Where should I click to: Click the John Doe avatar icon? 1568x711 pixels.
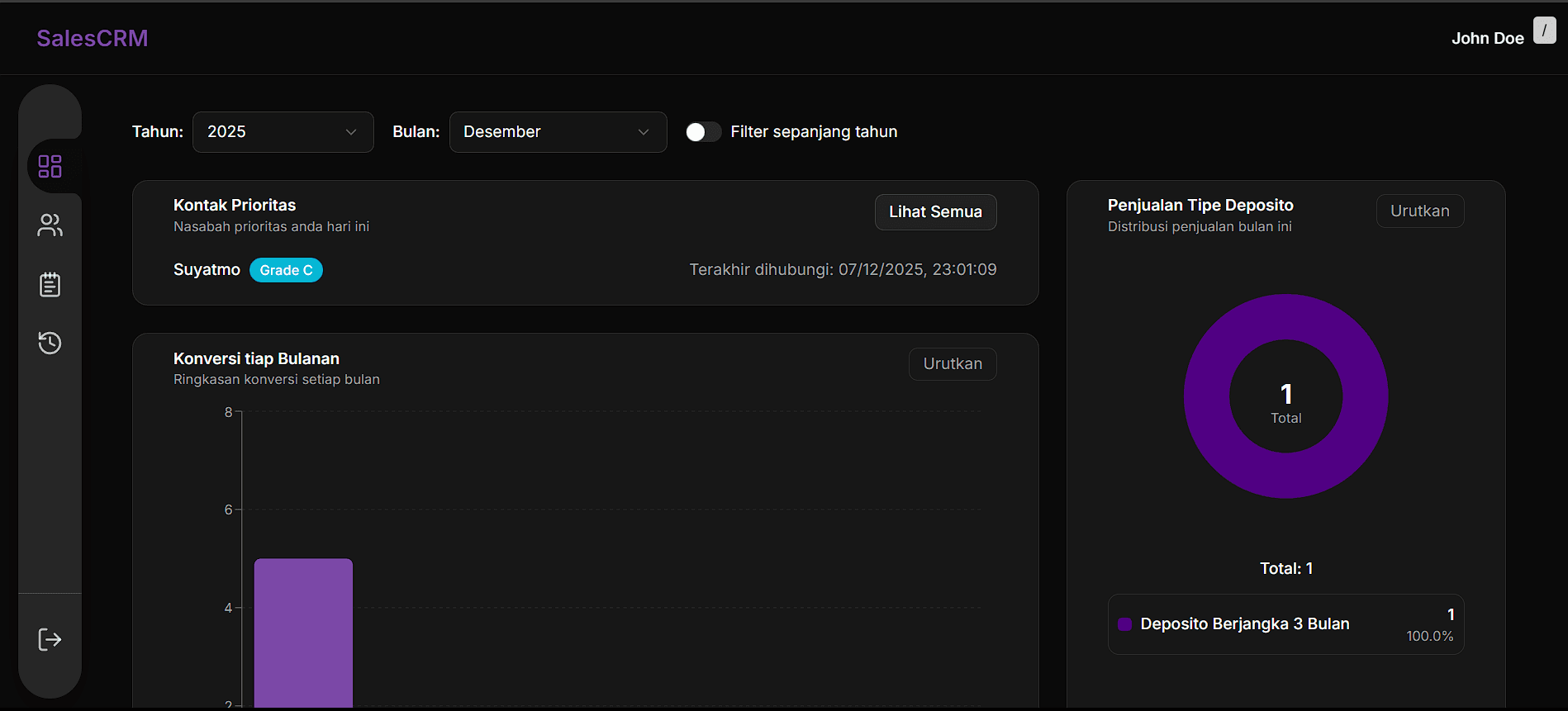coord(1544,31)
